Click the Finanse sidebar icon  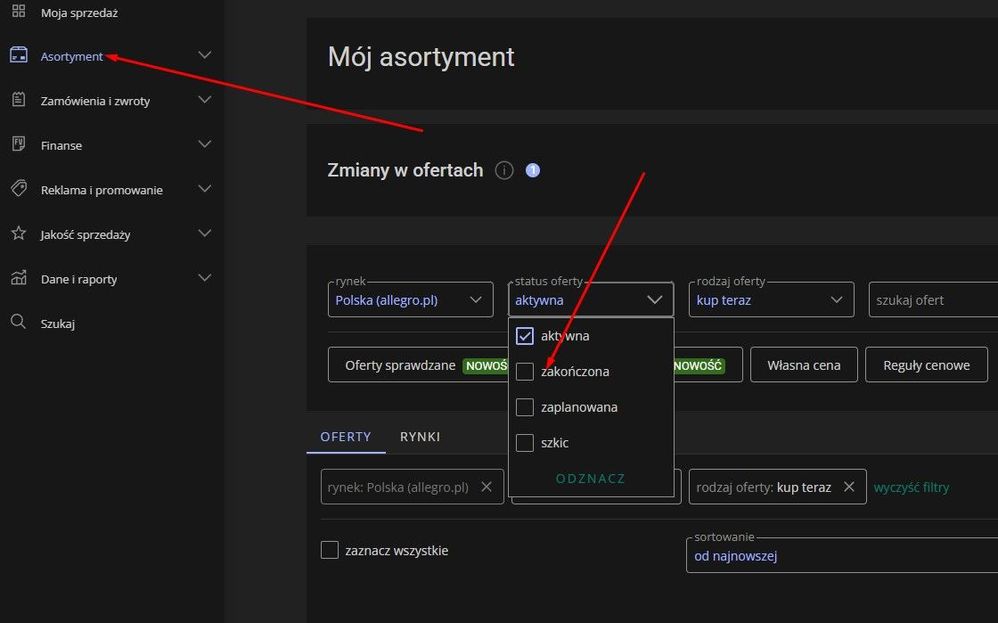click(18, 145)
